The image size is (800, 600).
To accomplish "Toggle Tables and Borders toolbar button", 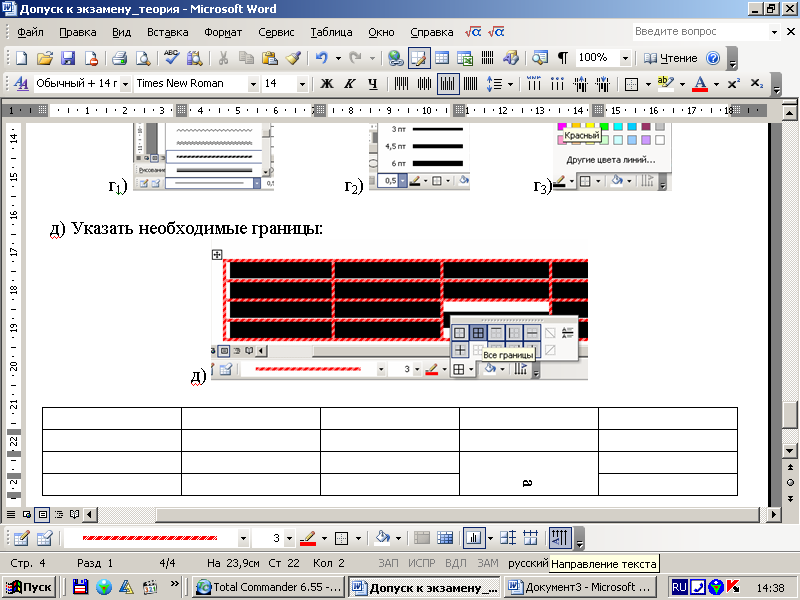I will [x=418, y=58].
